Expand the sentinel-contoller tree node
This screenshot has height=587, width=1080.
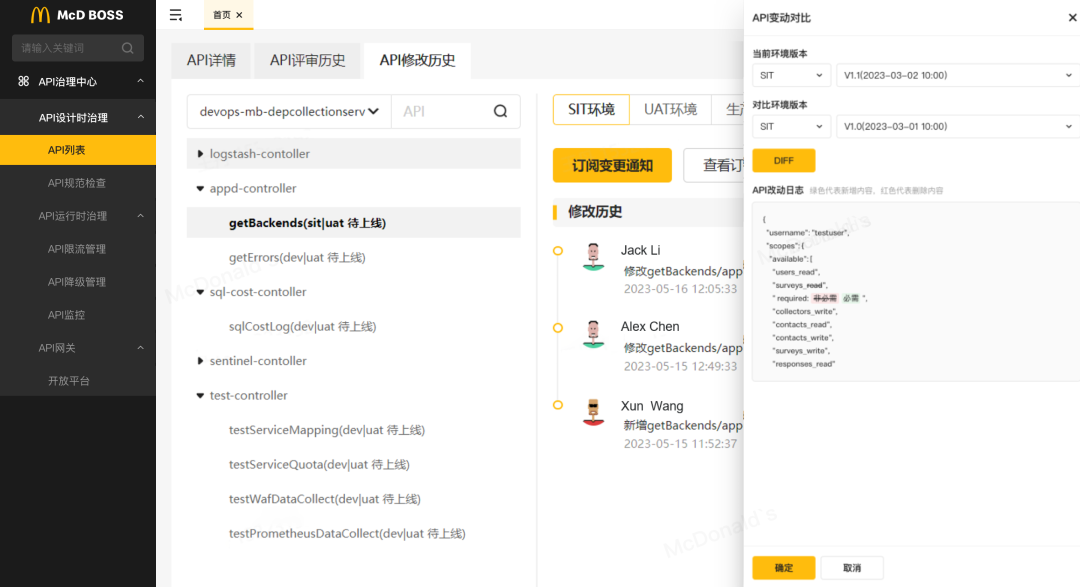(x=200, y=360)
